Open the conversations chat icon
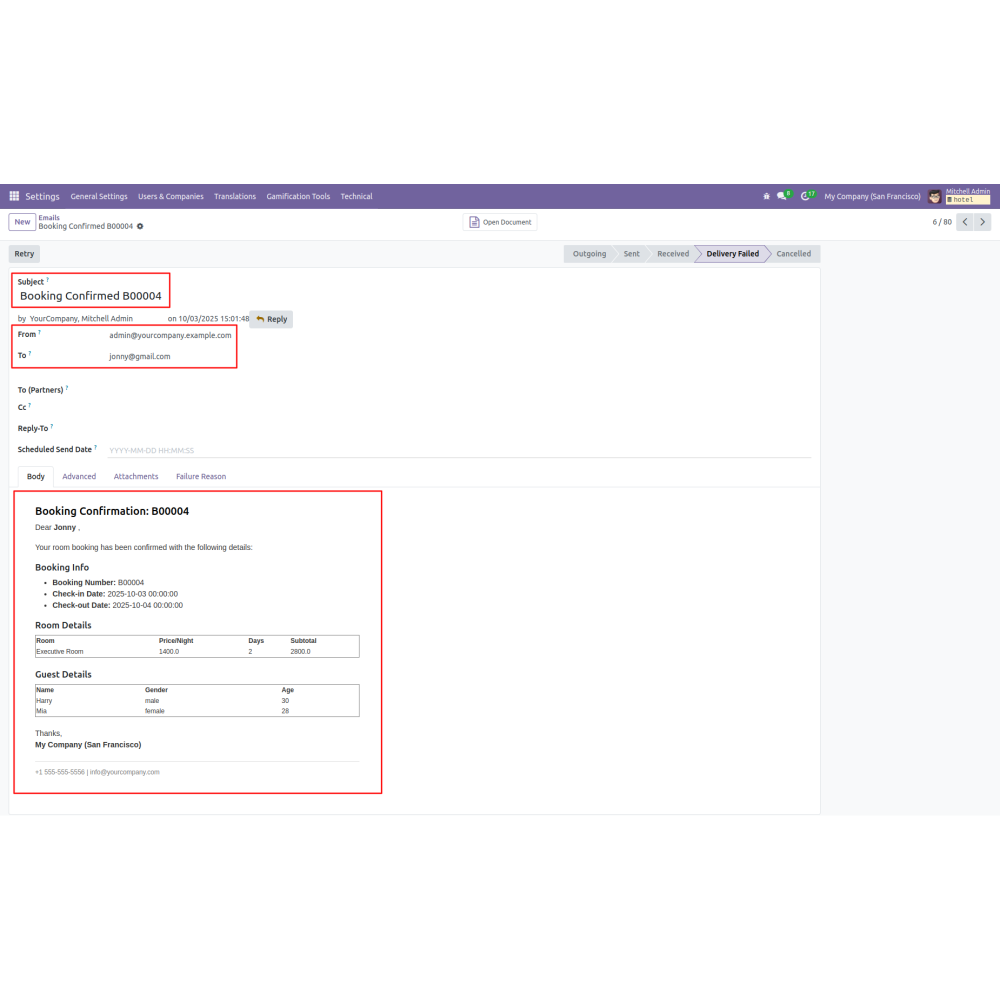1000x1000 pixels. point(783,196)
